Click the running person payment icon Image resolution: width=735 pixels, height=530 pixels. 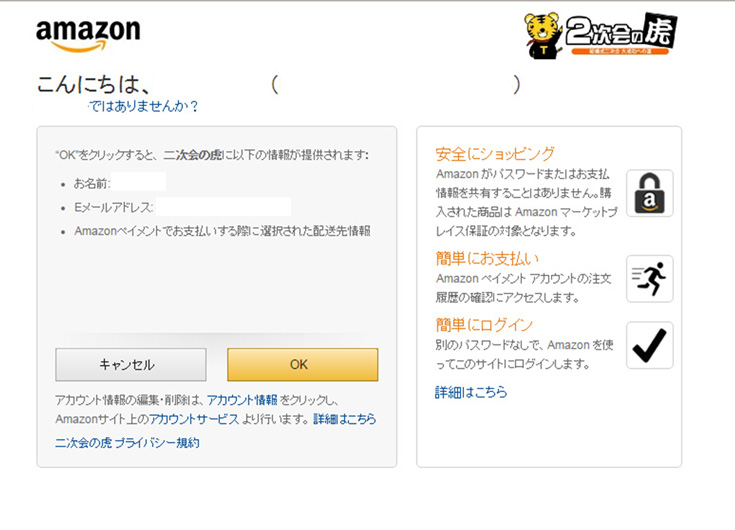(649, 278)
